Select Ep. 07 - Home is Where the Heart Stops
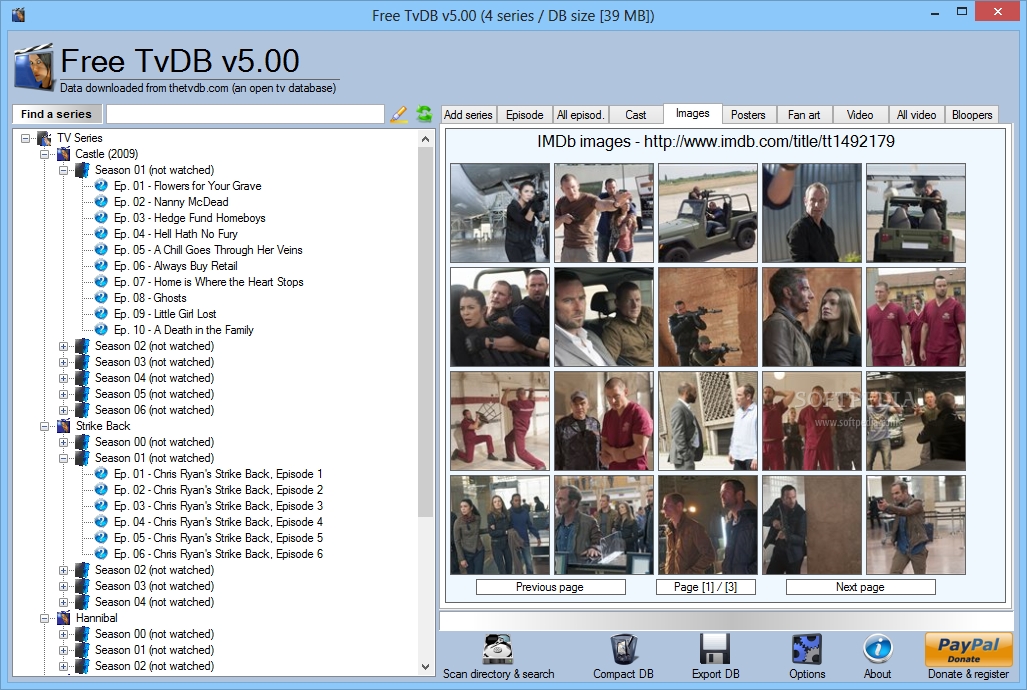This screenshot has height=690, width=1027. pos(208,282)
